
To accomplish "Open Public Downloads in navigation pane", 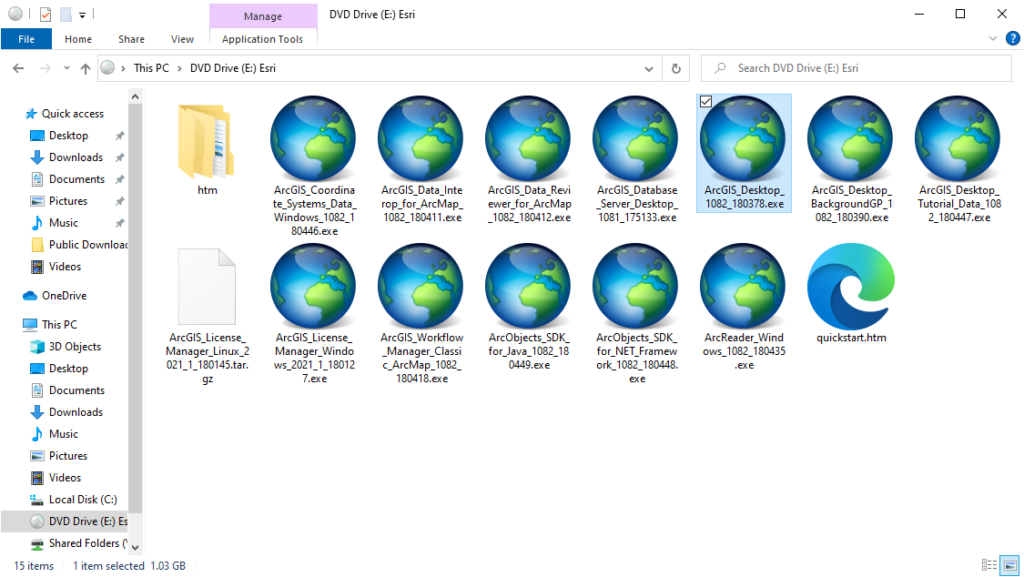I will coord(79,245).
